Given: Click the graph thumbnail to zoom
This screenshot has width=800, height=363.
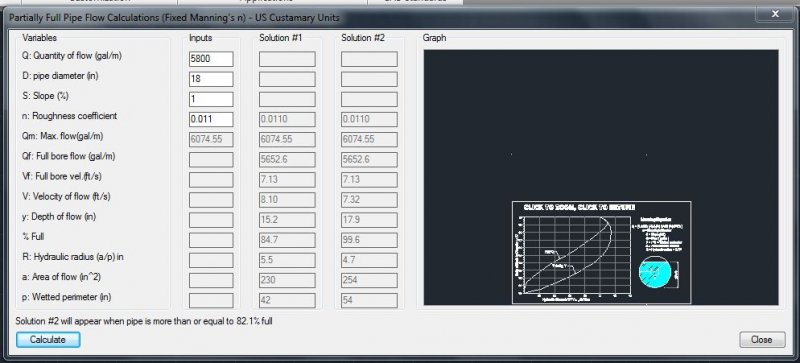Looking at the screenshot, I should 602,252.
